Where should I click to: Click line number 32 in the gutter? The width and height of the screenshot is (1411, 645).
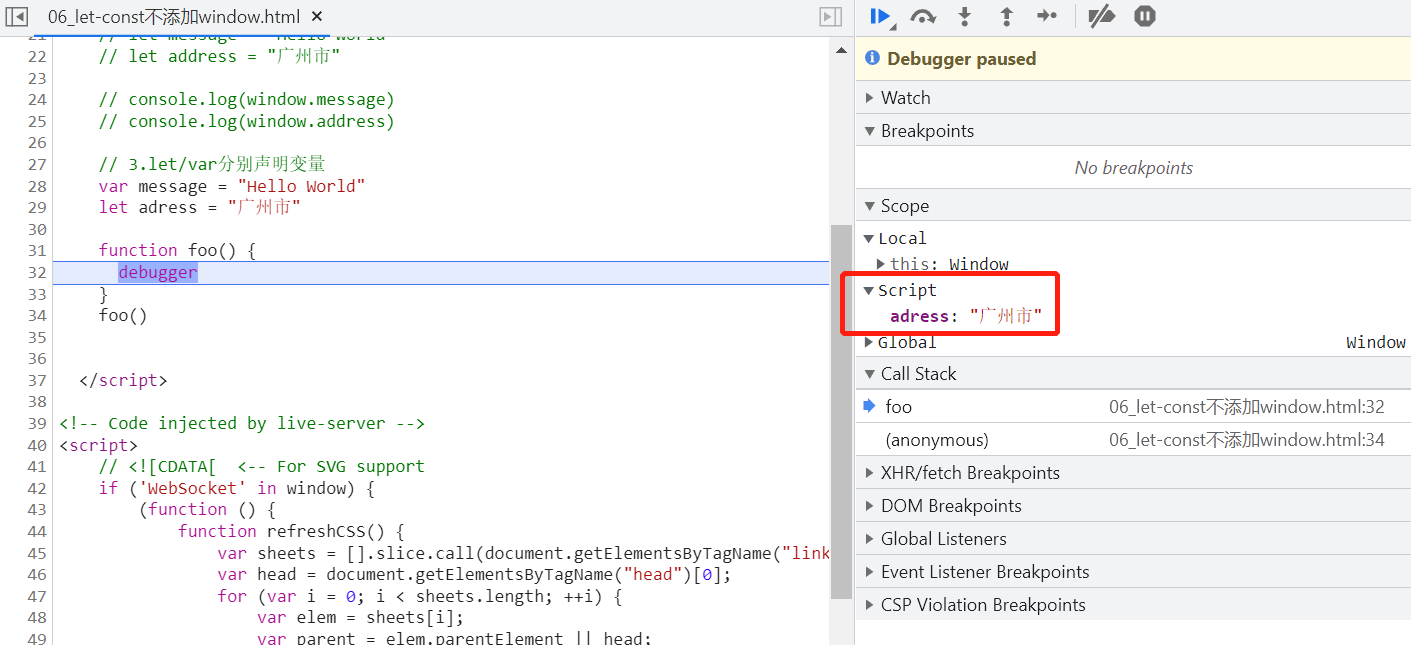click(x=37, y=272)
